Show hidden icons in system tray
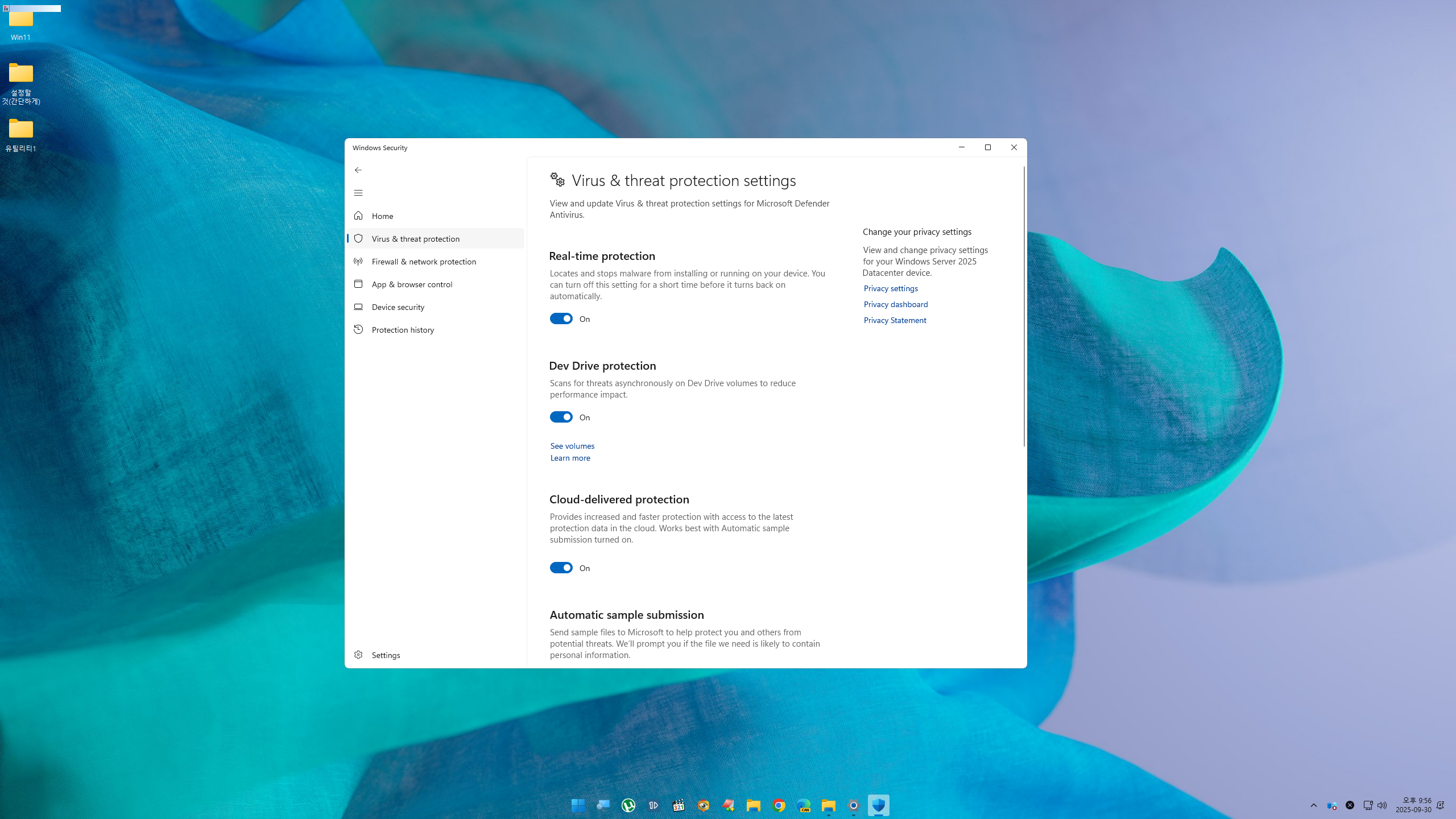The width and height of the screenshot is (1456, 819). point(1313,805)
